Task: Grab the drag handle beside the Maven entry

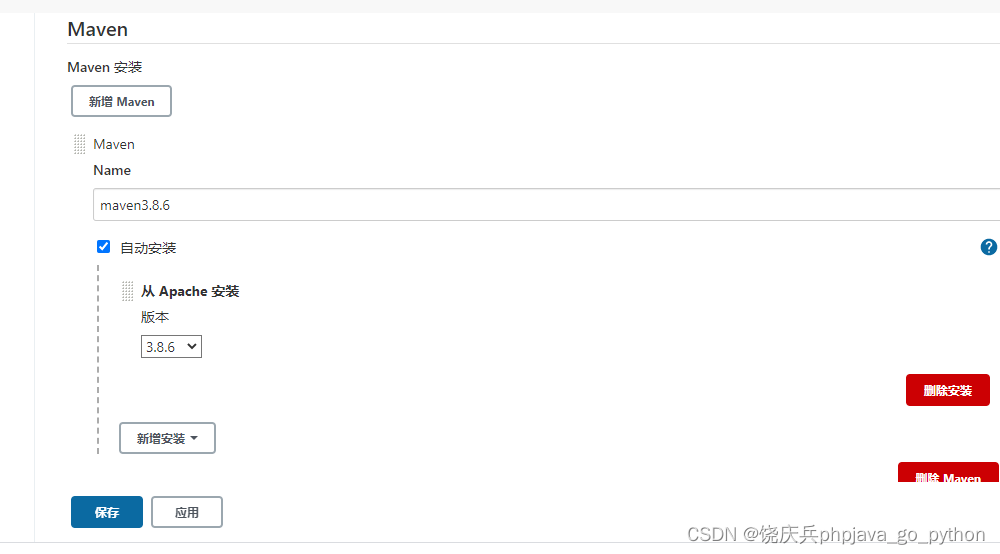Action: 79,144
